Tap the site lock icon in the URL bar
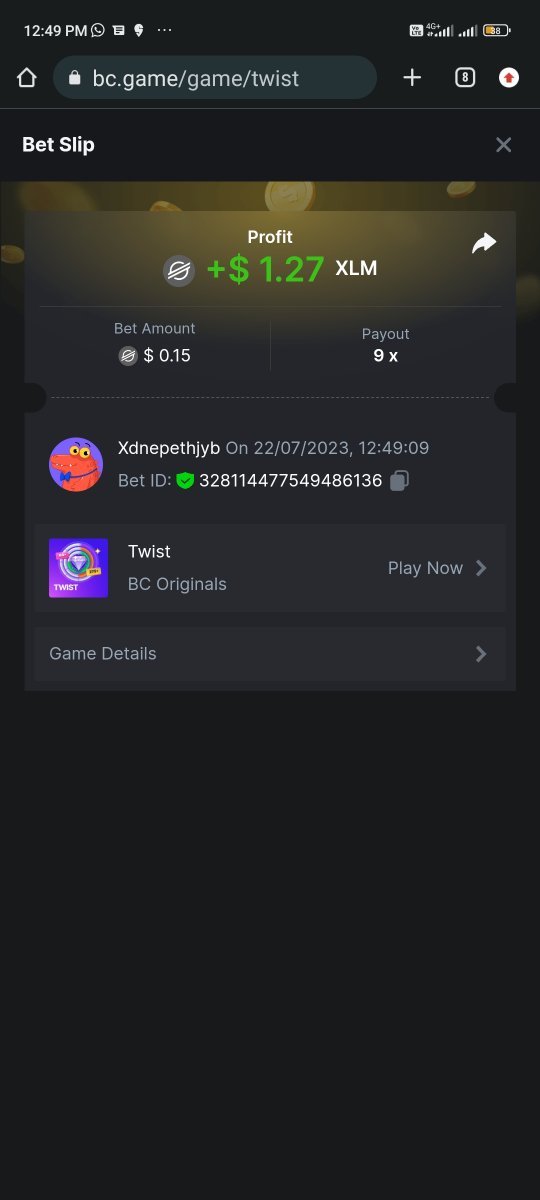540x1200 pixels. tap(74, 78)
